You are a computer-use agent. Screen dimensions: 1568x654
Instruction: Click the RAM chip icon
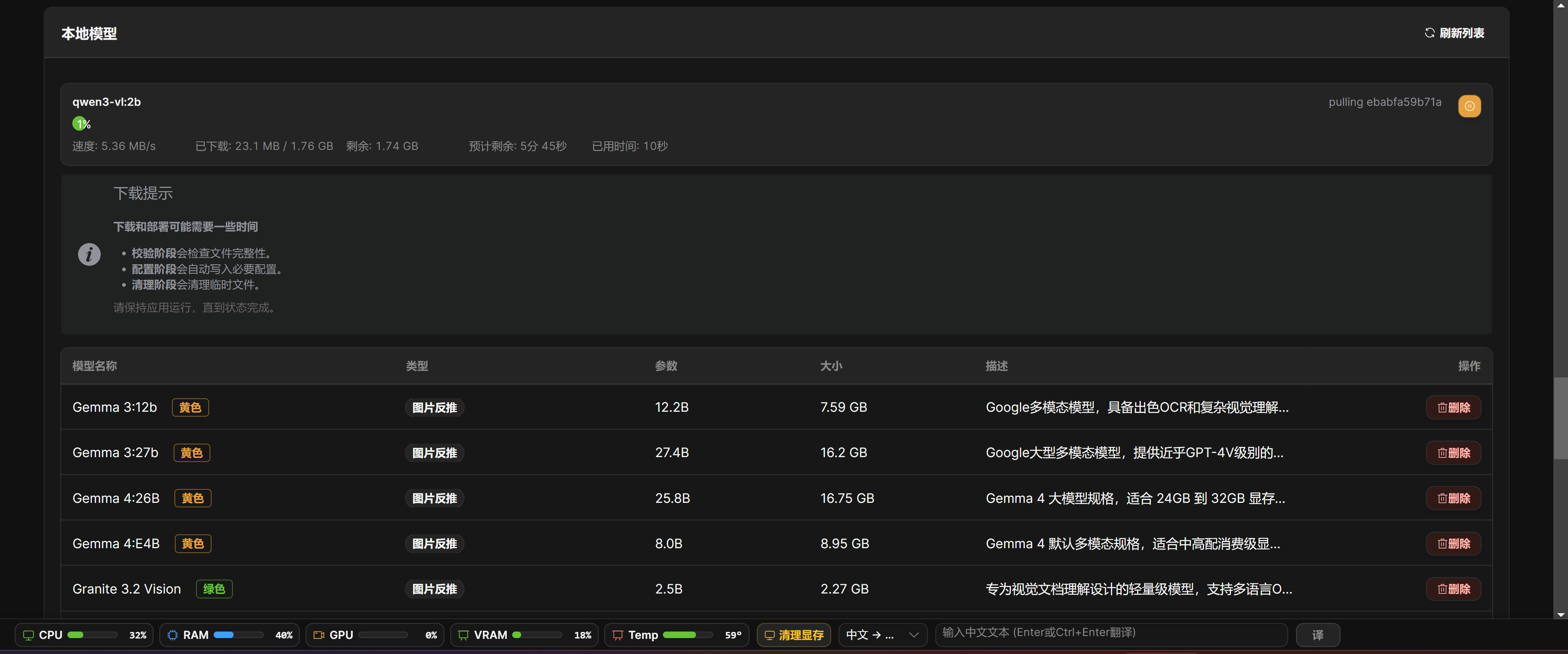[x=173, y=635]
